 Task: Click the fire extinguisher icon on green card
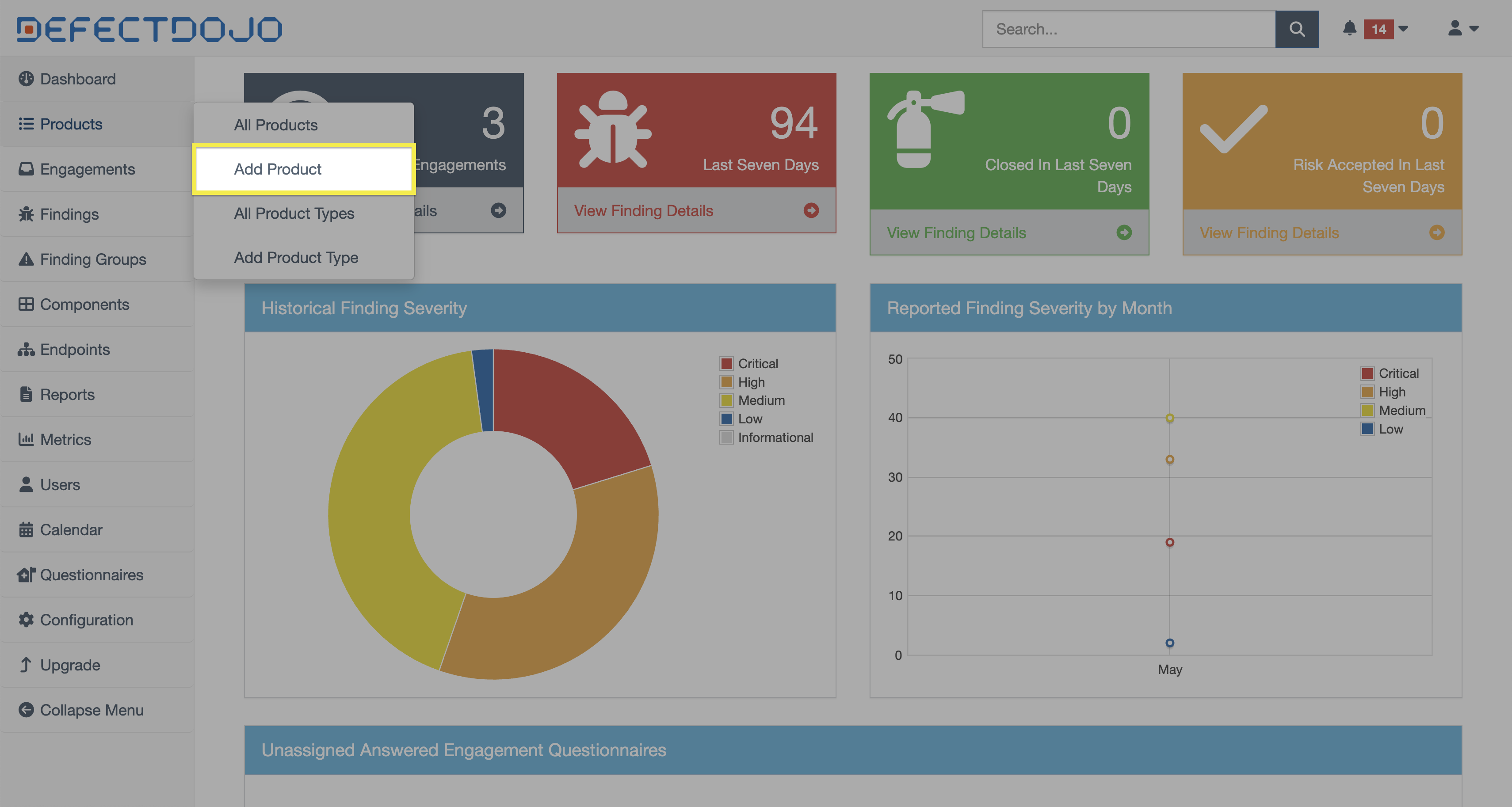pyautogui.click(x=926, y=129)
